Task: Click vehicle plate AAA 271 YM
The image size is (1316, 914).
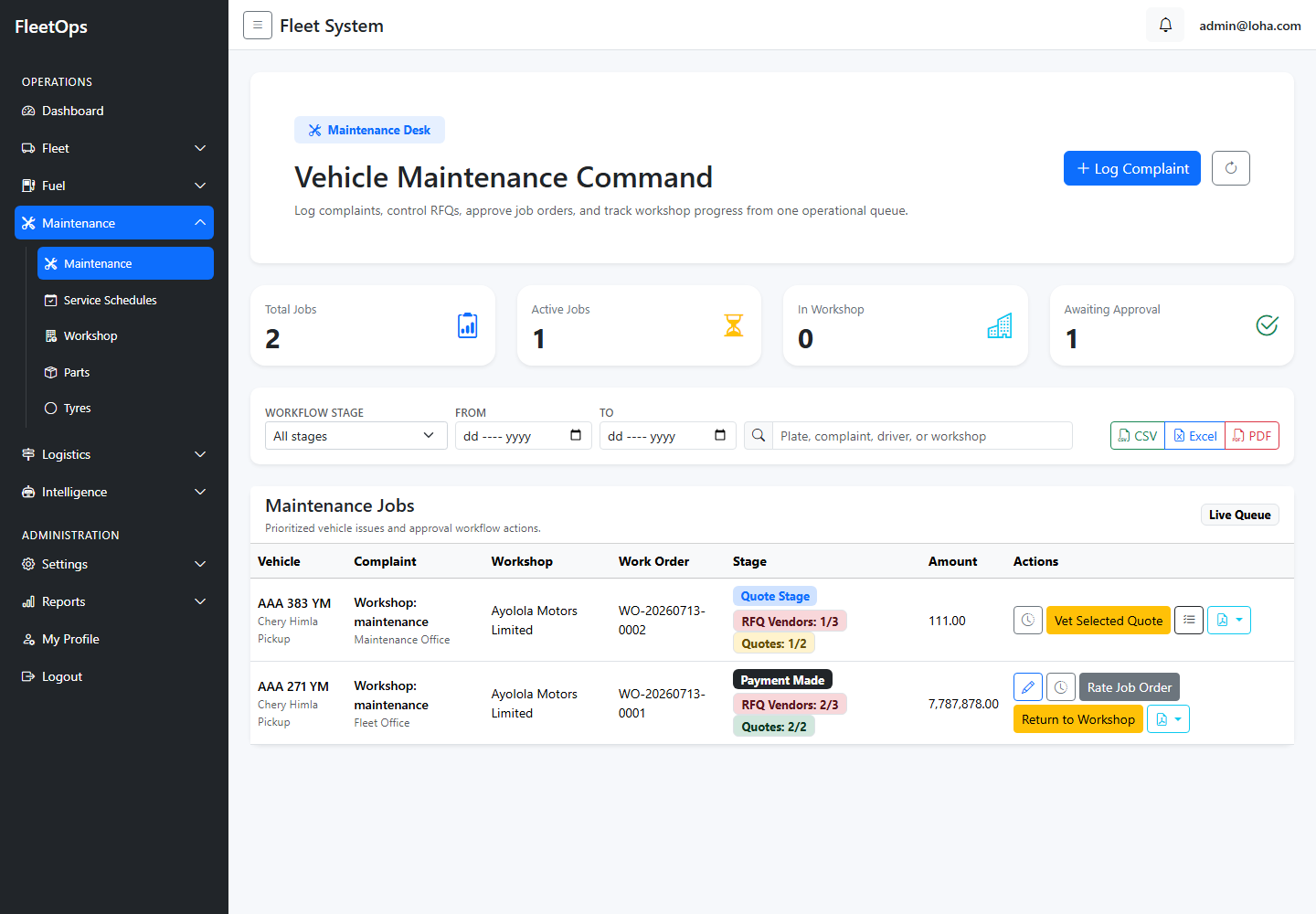Action: tap(293, 686)
